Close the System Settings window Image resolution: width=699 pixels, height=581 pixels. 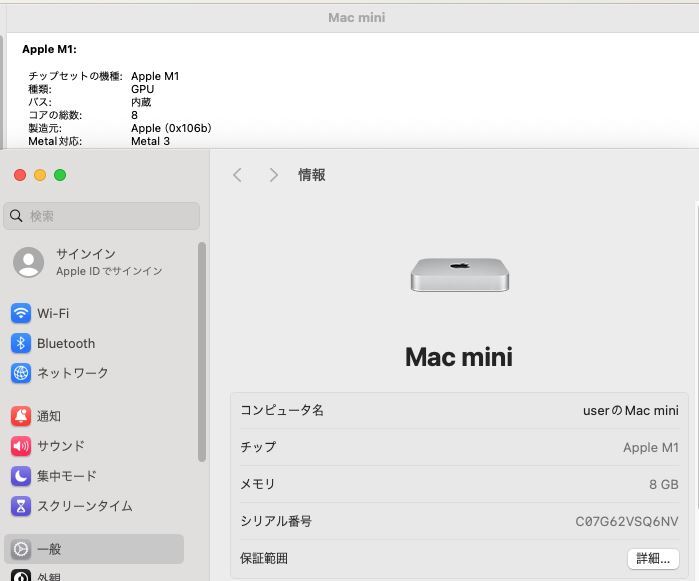[20, 175]
